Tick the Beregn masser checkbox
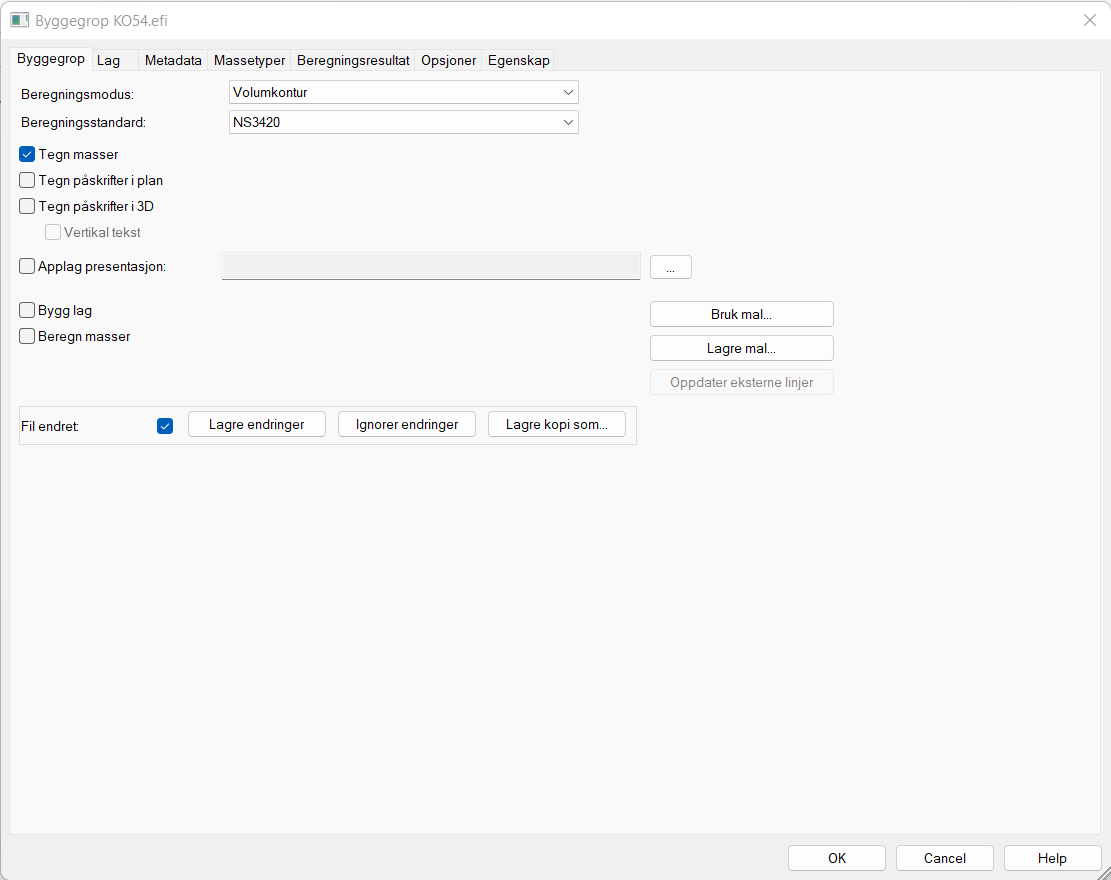The image size is (1111, 880). pyautogui.click(x=28, y=337)
